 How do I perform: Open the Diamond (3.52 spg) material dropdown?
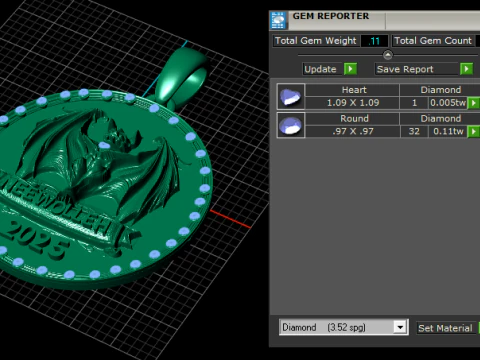click(400, 327)
